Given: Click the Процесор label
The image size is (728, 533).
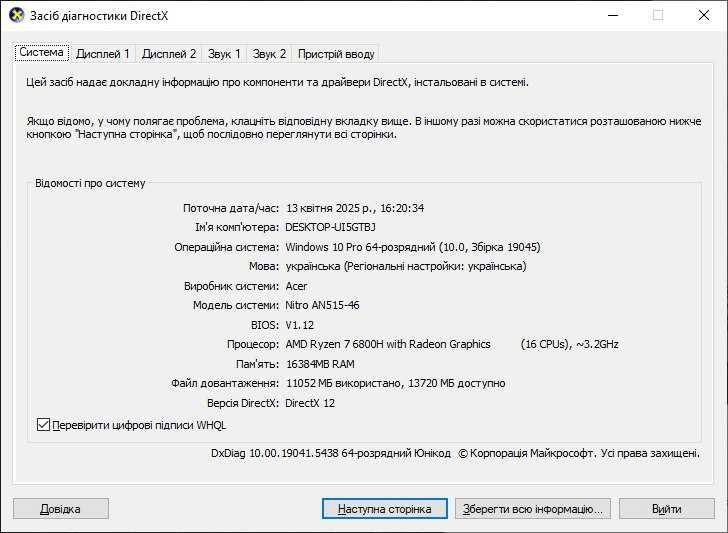Looking at the screenshot, I should pyautogui.click(x=253, y=344).
